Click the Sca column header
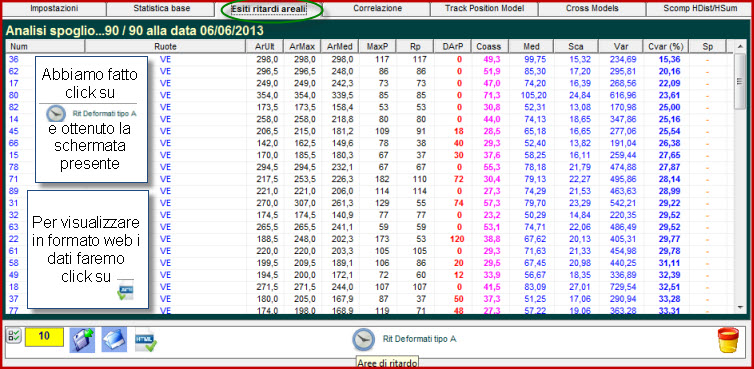754x369 pixels. (576, 47)
